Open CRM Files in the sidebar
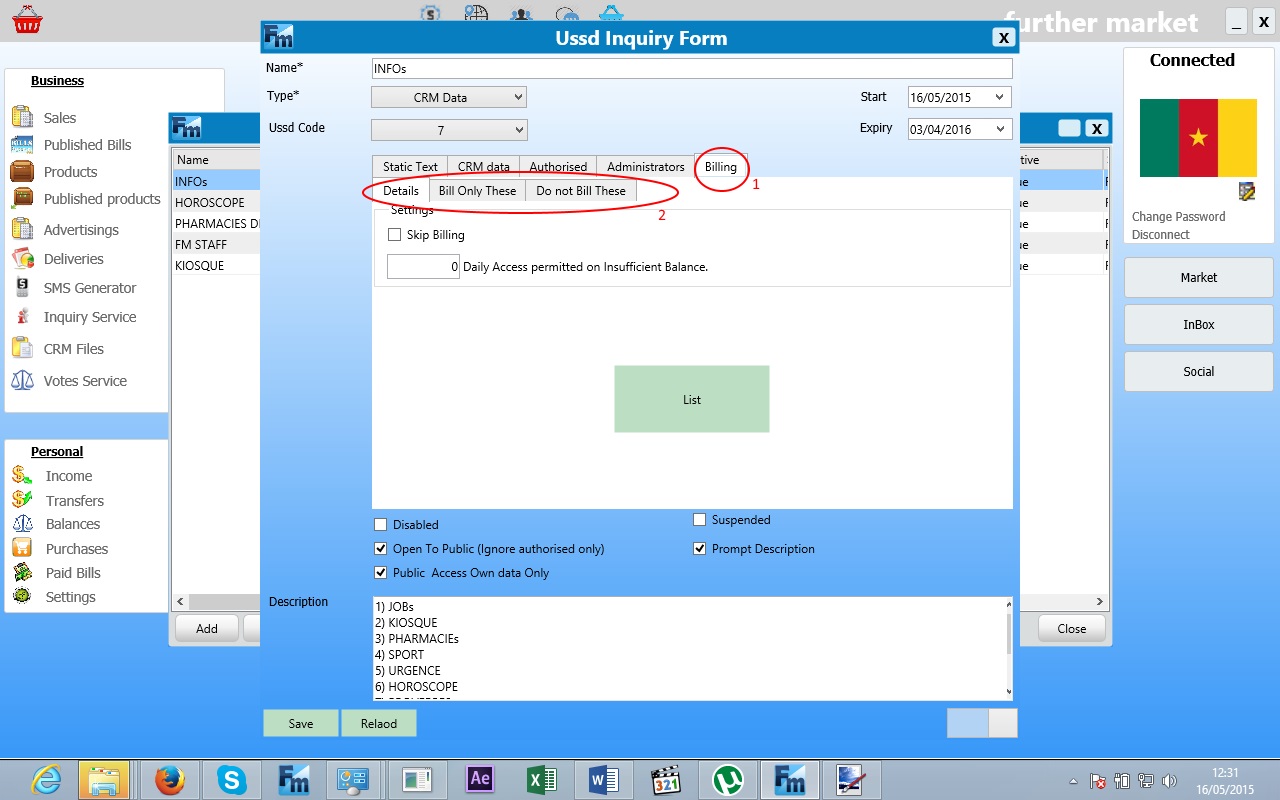The width and height of the screenshot is (1280, 800). [73, 349]
